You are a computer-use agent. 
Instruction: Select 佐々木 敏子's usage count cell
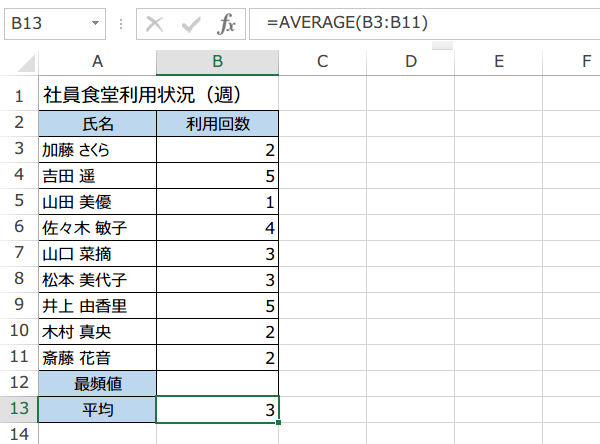click(x=217, y=228)
